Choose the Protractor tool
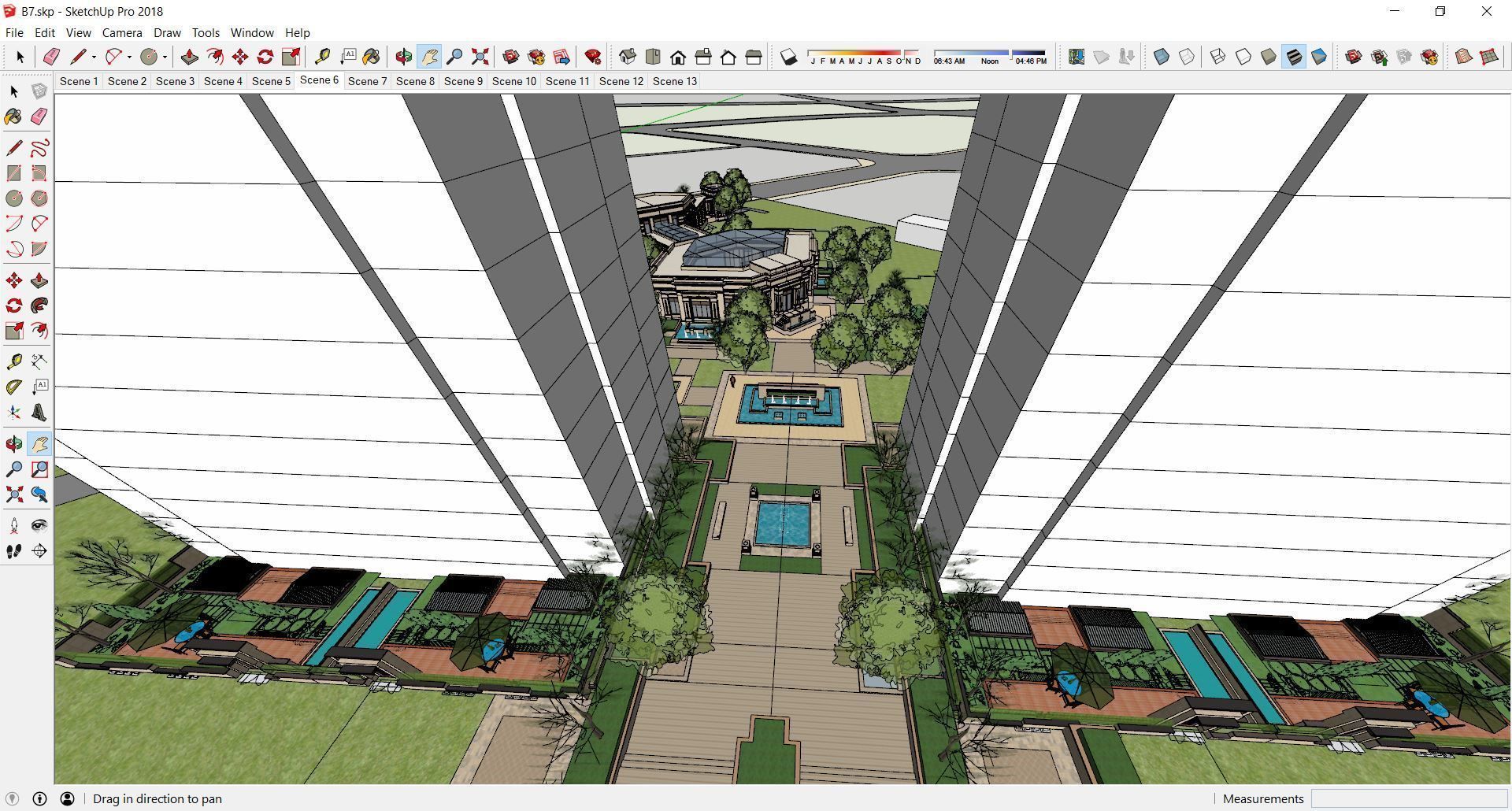1512x811 pixels. (14, 387)
